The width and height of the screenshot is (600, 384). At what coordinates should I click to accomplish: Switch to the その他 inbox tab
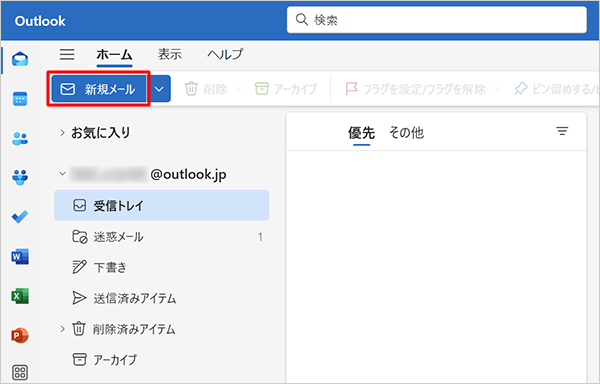[406, 133]
